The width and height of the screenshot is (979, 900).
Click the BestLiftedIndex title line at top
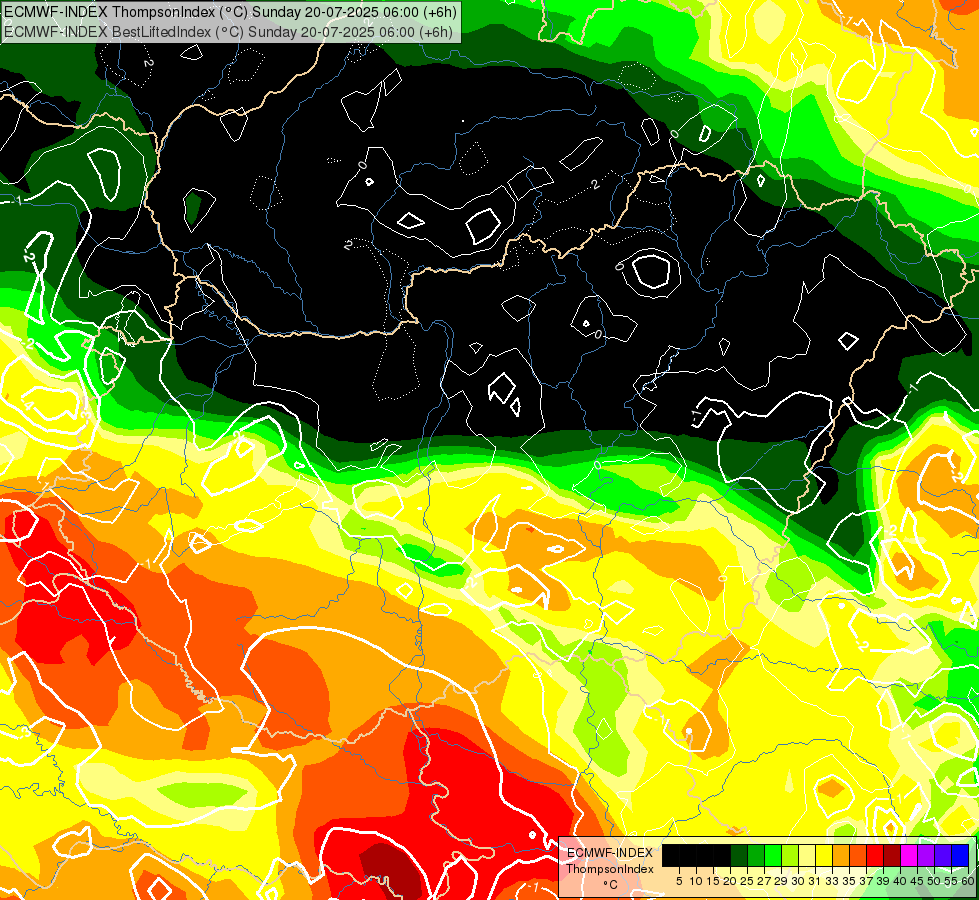[228, 31]
